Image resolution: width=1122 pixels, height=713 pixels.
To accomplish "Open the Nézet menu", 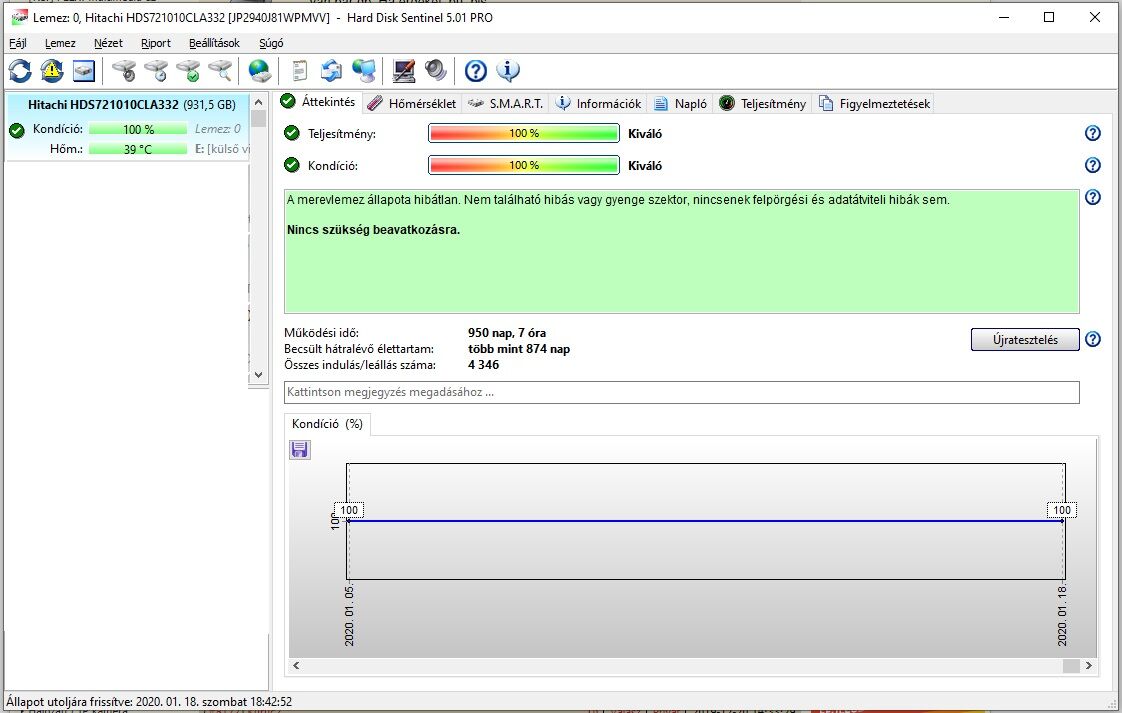I will (x=108, y=43).
